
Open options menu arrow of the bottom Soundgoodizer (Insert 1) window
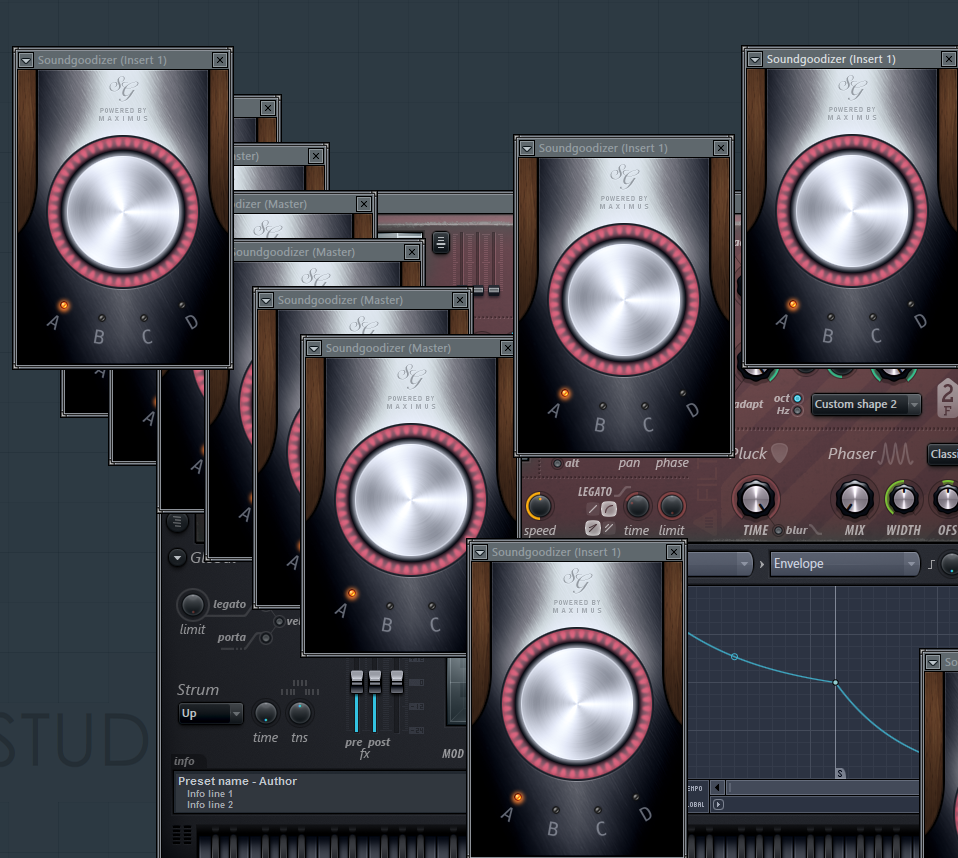point(480,552)
